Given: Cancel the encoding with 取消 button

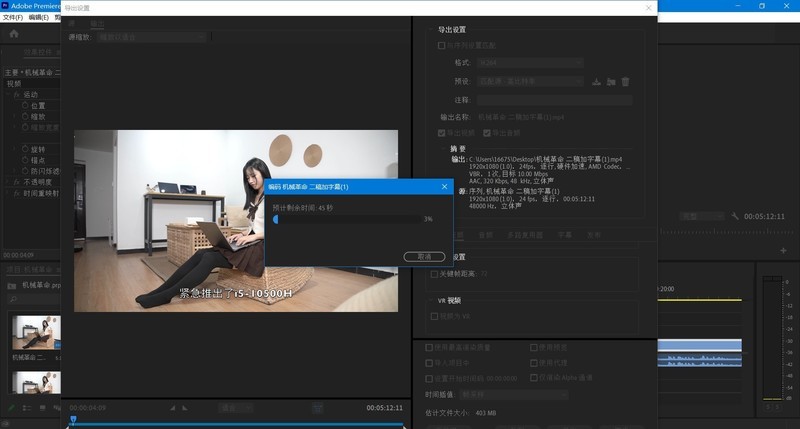Looking at the screenshot, I should click(x=424, y=257).
